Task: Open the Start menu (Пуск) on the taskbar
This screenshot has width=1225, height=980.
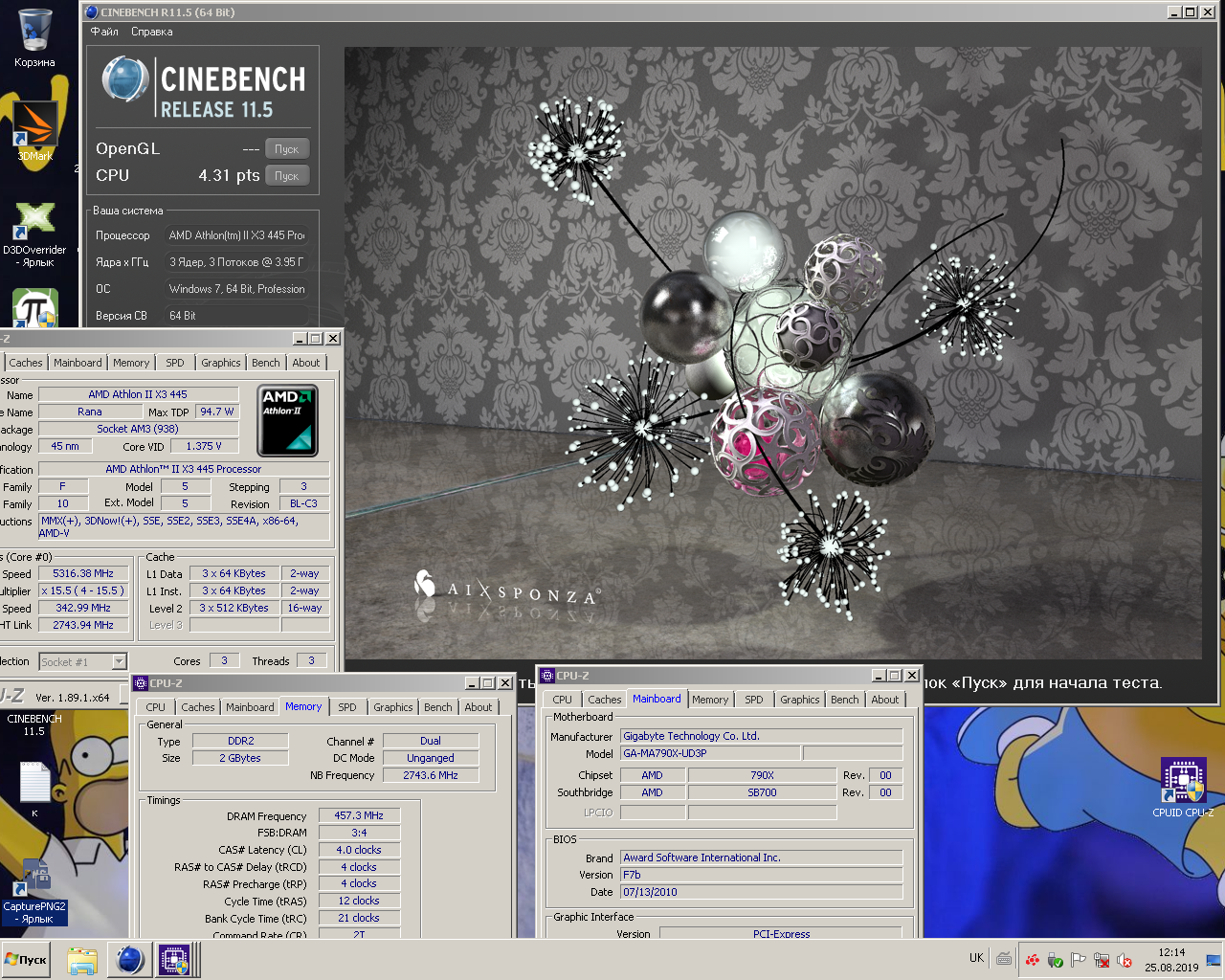Action: click(x=26, y=960)
